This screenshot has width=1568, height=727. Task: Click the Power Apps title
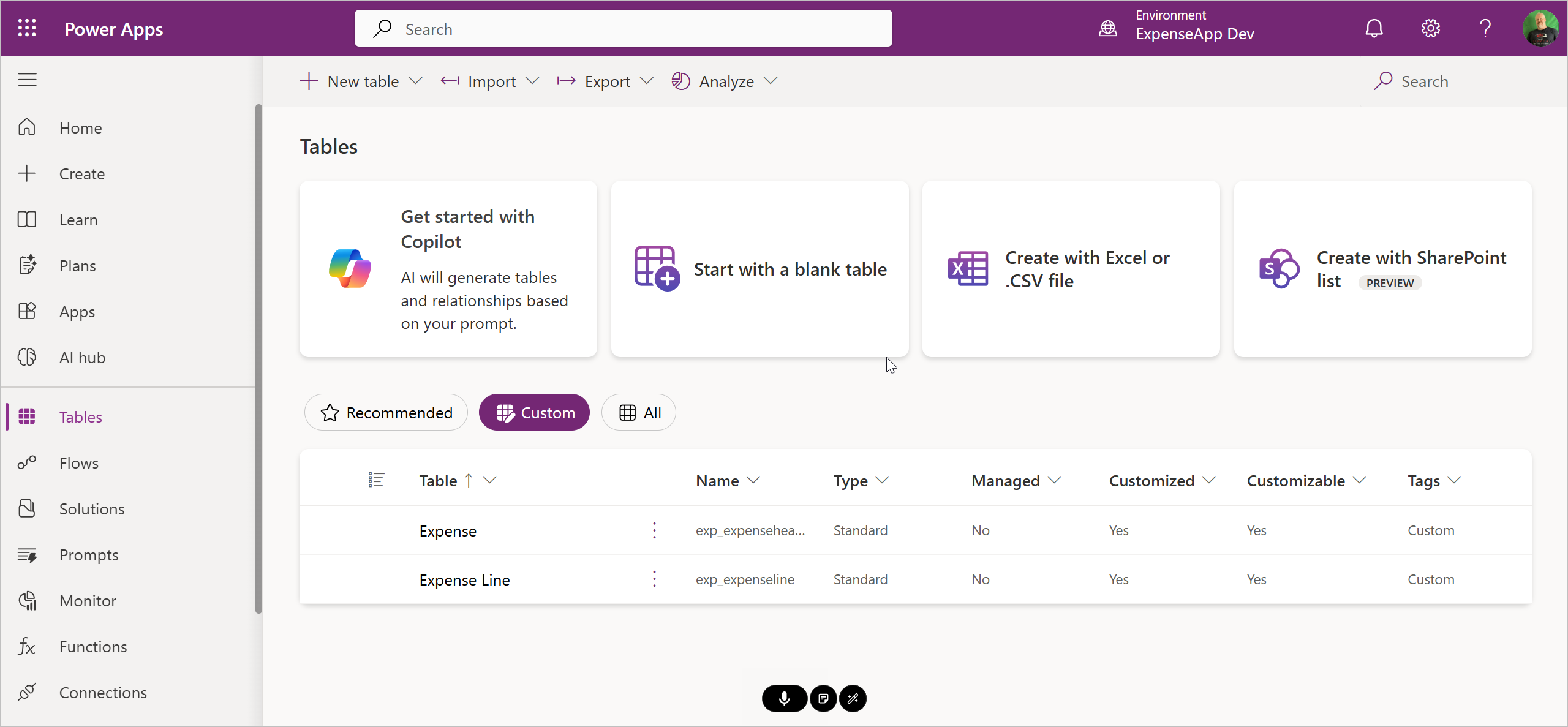point(114,29)
